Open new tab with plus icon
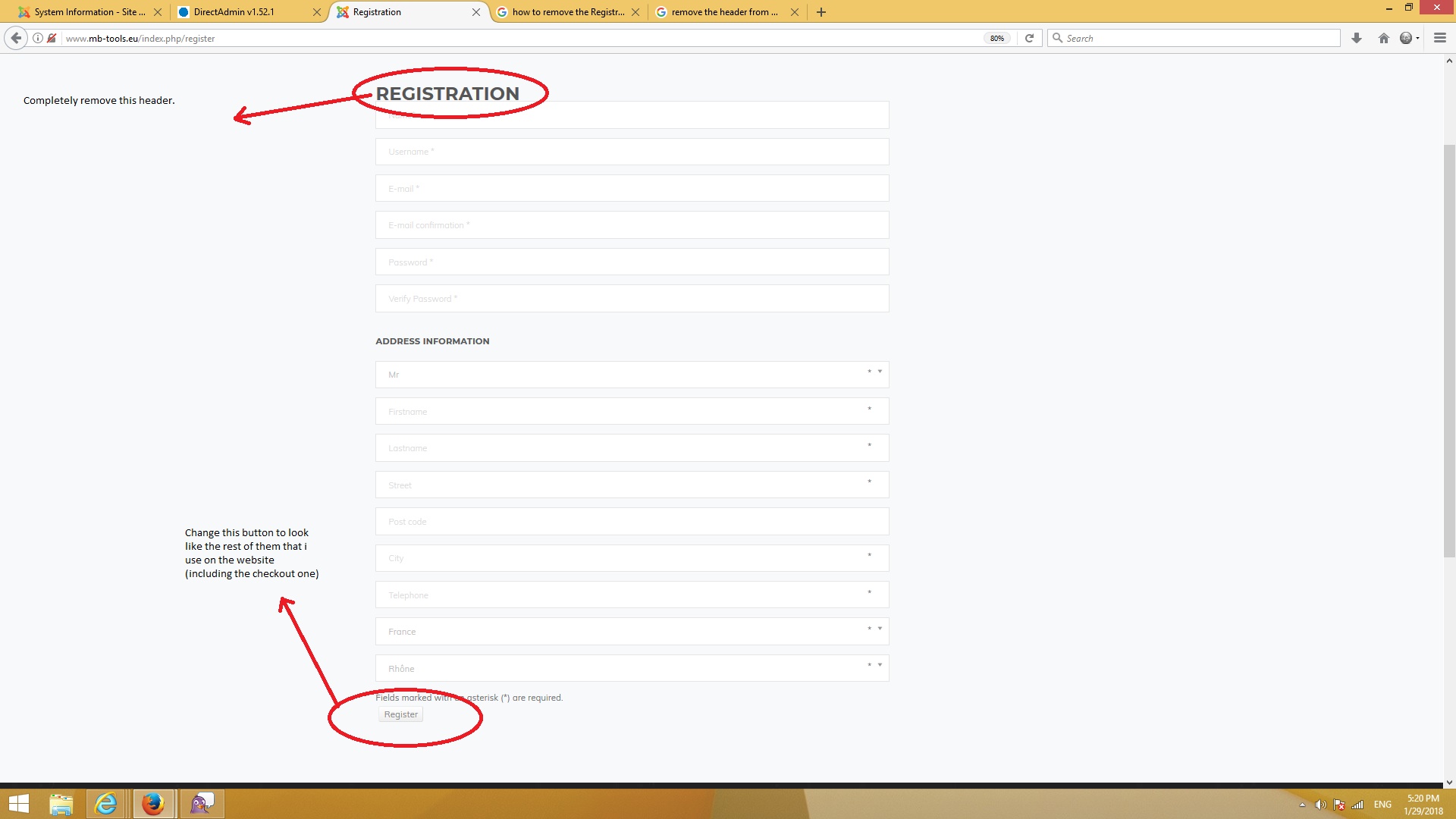Screen dimensions: 1456x819 (821, 12)
